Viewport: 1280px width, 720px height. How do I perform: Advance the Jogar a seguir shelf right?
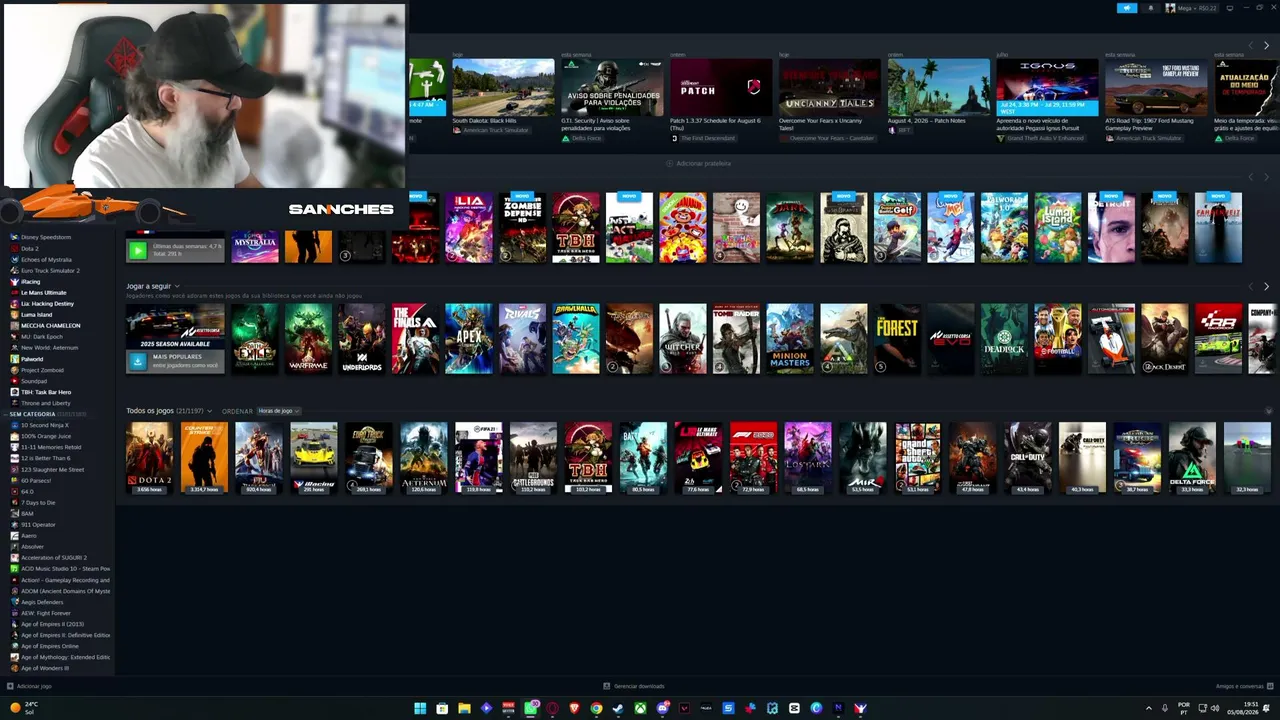pos(1266,287)
